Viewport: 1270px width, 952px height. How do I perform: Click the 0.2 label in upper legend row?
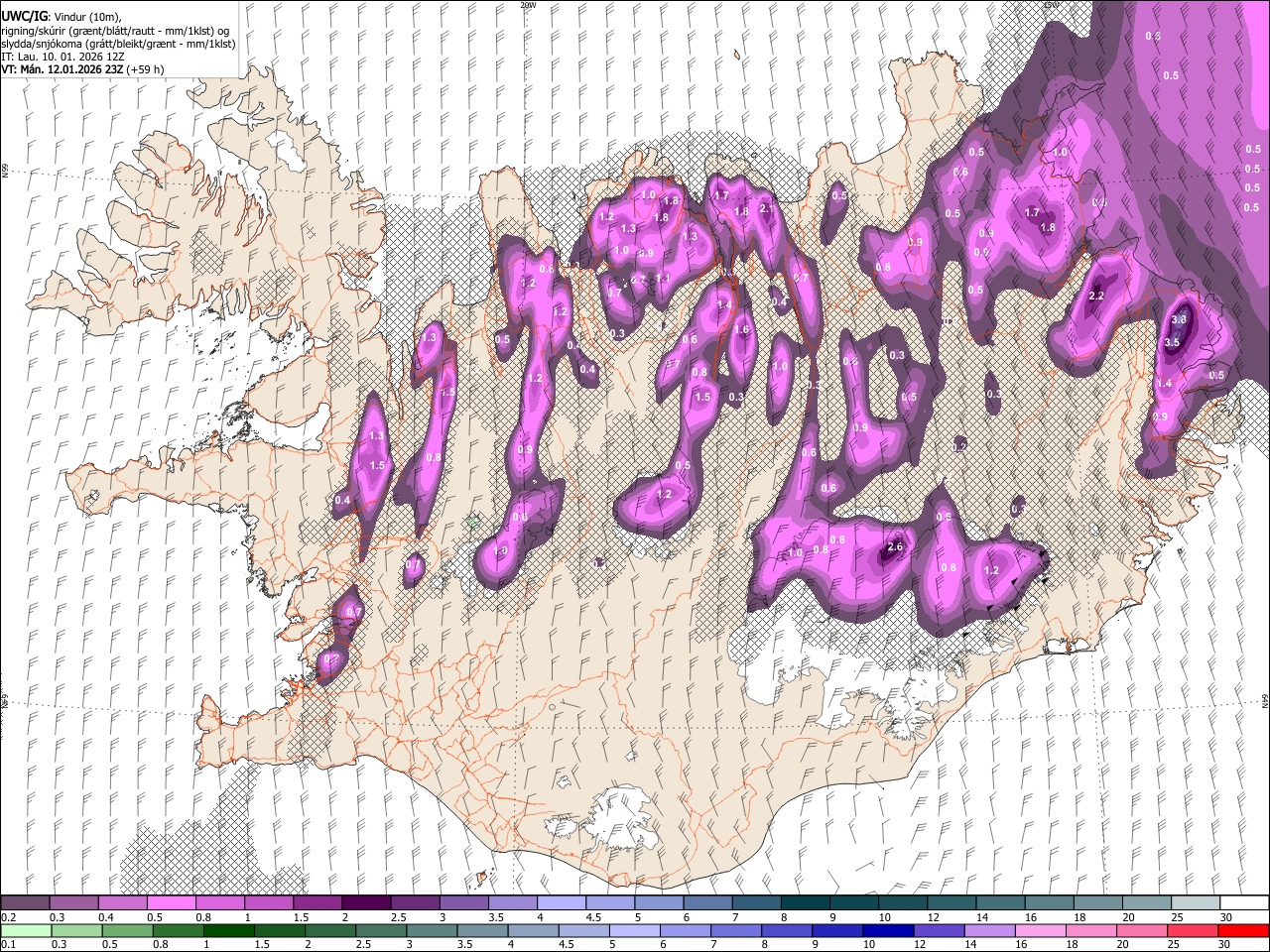(x=8, y=917)
